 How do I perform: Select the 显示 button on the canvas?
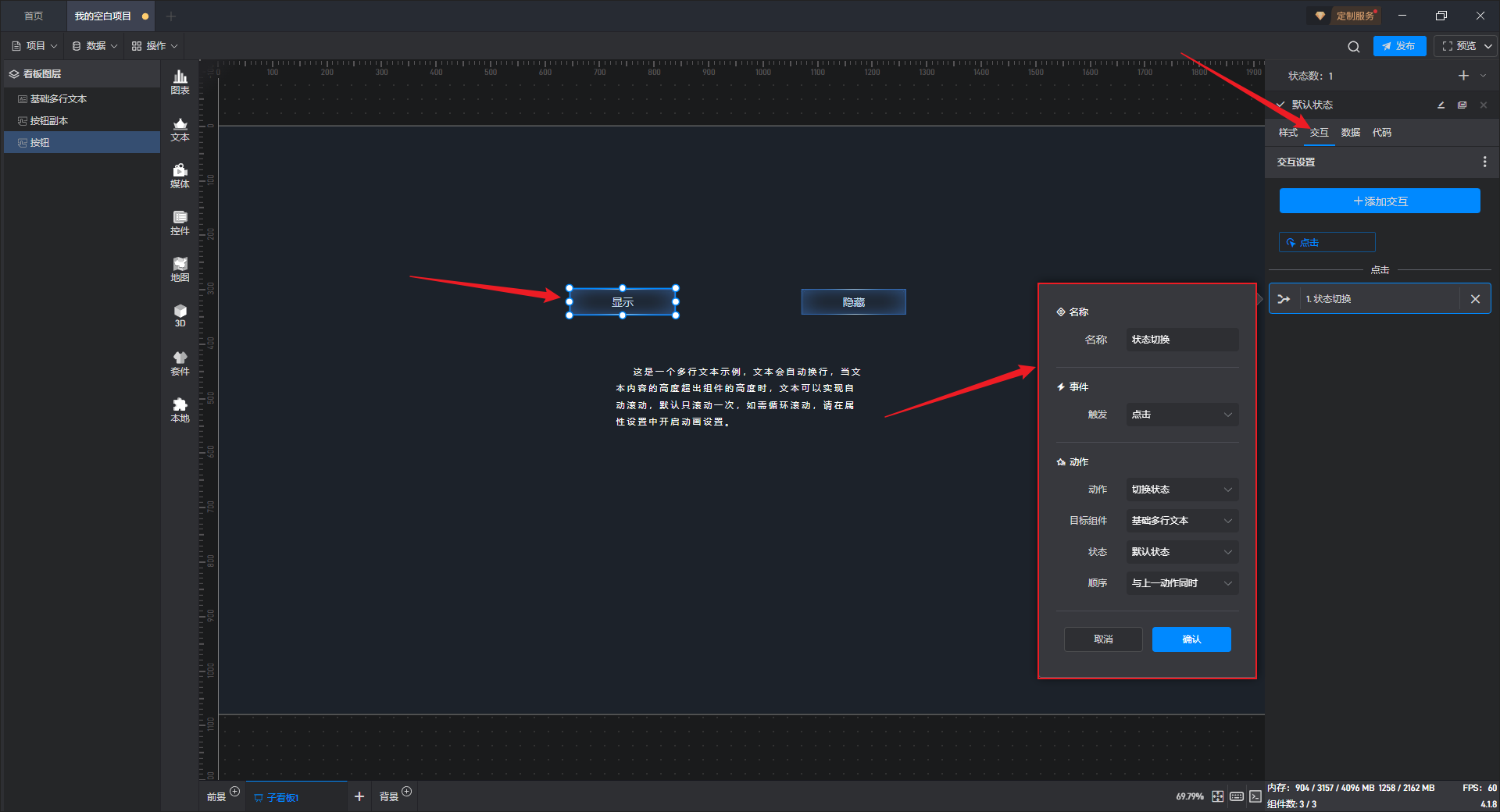pos(623,302)
